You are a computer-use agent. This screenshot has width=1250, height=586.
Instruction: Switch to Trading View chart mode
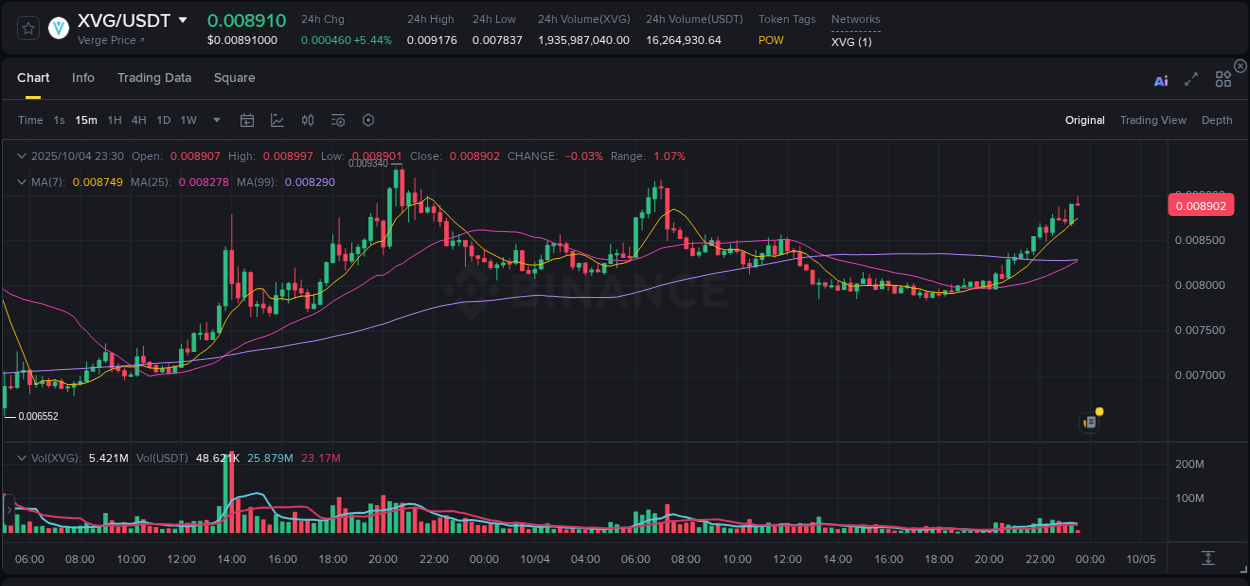click(1153, 120)
